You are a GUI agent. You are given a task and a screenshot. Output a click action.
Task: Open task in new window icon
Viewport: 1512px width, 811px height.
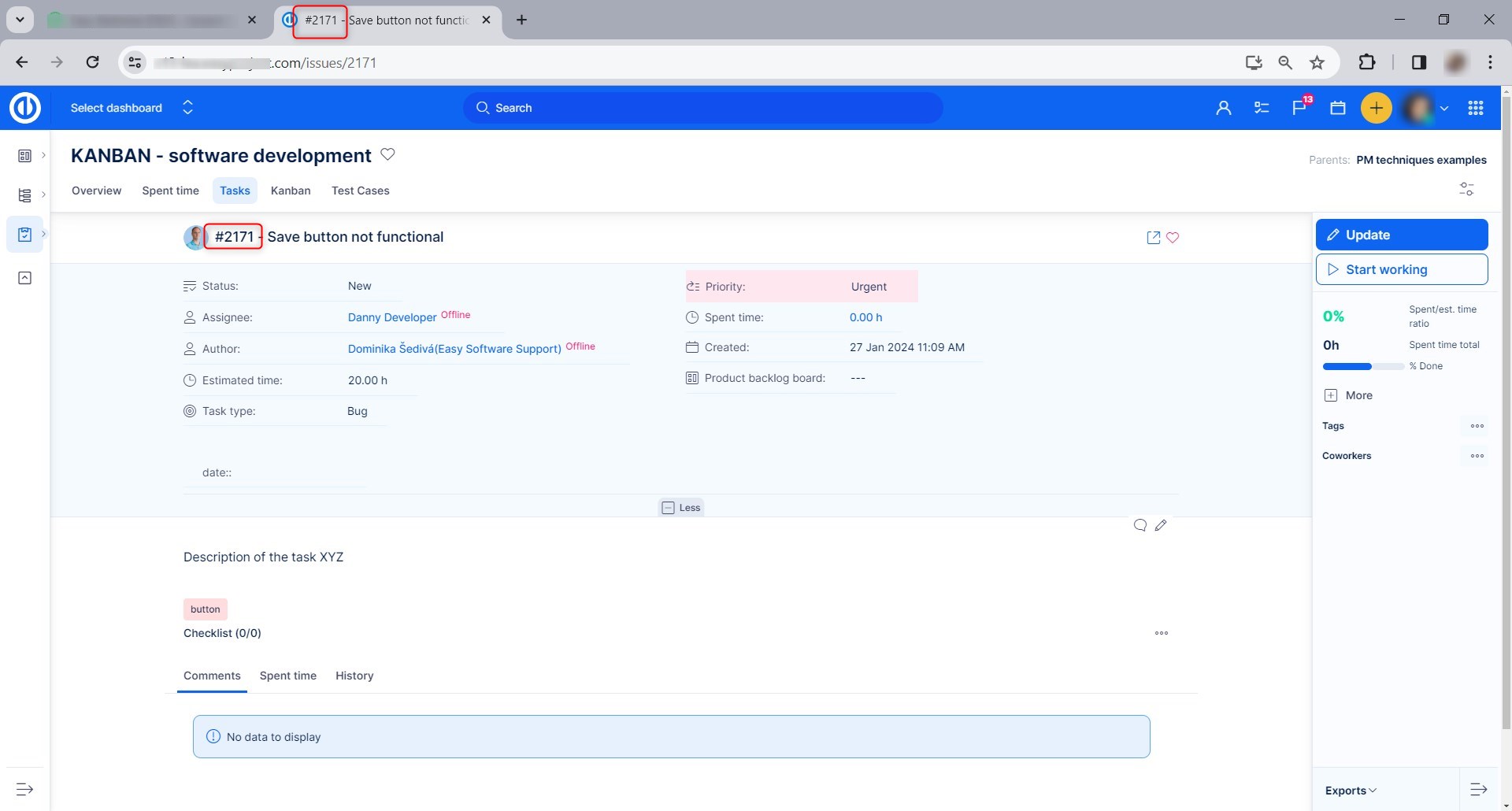click(1153, 238)
